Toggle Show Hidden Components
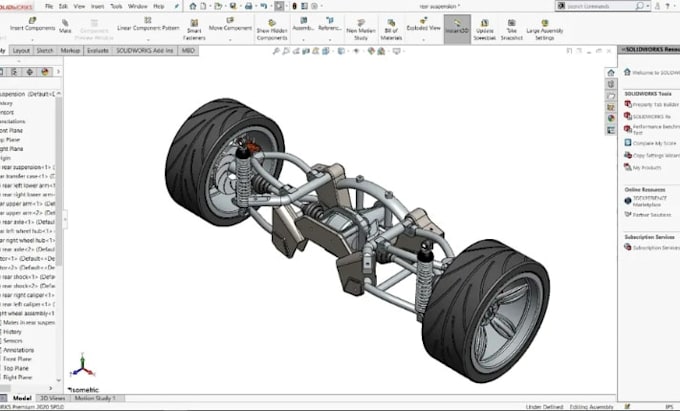Viewport: 680px width, 411px height. (272, 29)
